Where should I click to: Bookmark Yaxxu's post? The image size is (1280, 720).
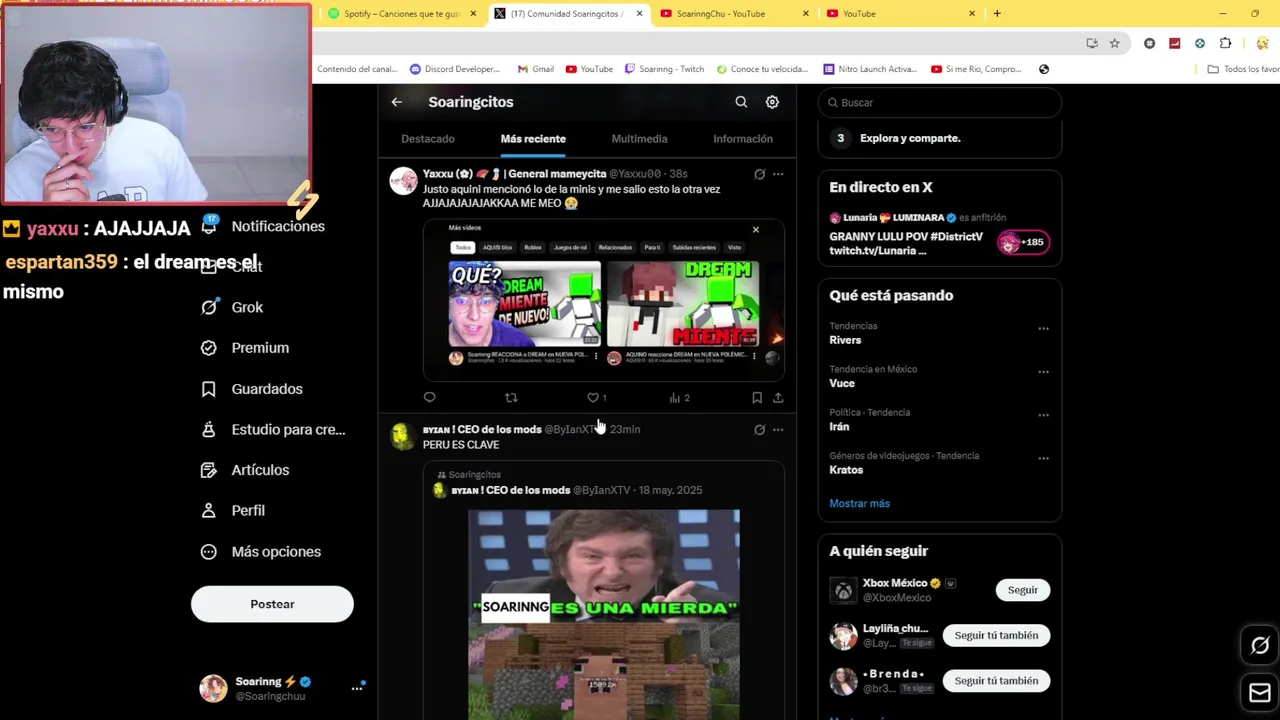[757, 398]
